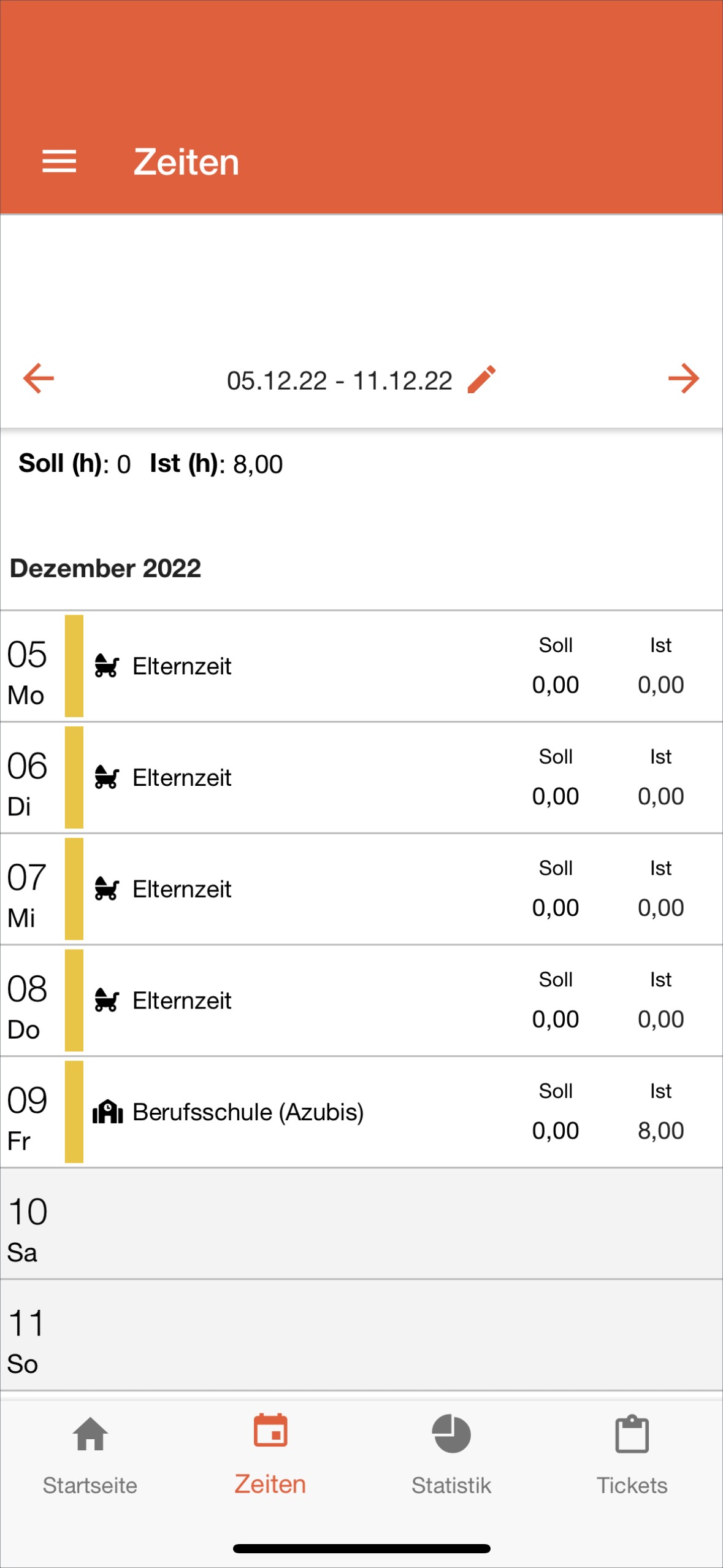Switch to the Statistik tab
The height and width of the screenshot is (1568, 723).
coord(451,1454)
